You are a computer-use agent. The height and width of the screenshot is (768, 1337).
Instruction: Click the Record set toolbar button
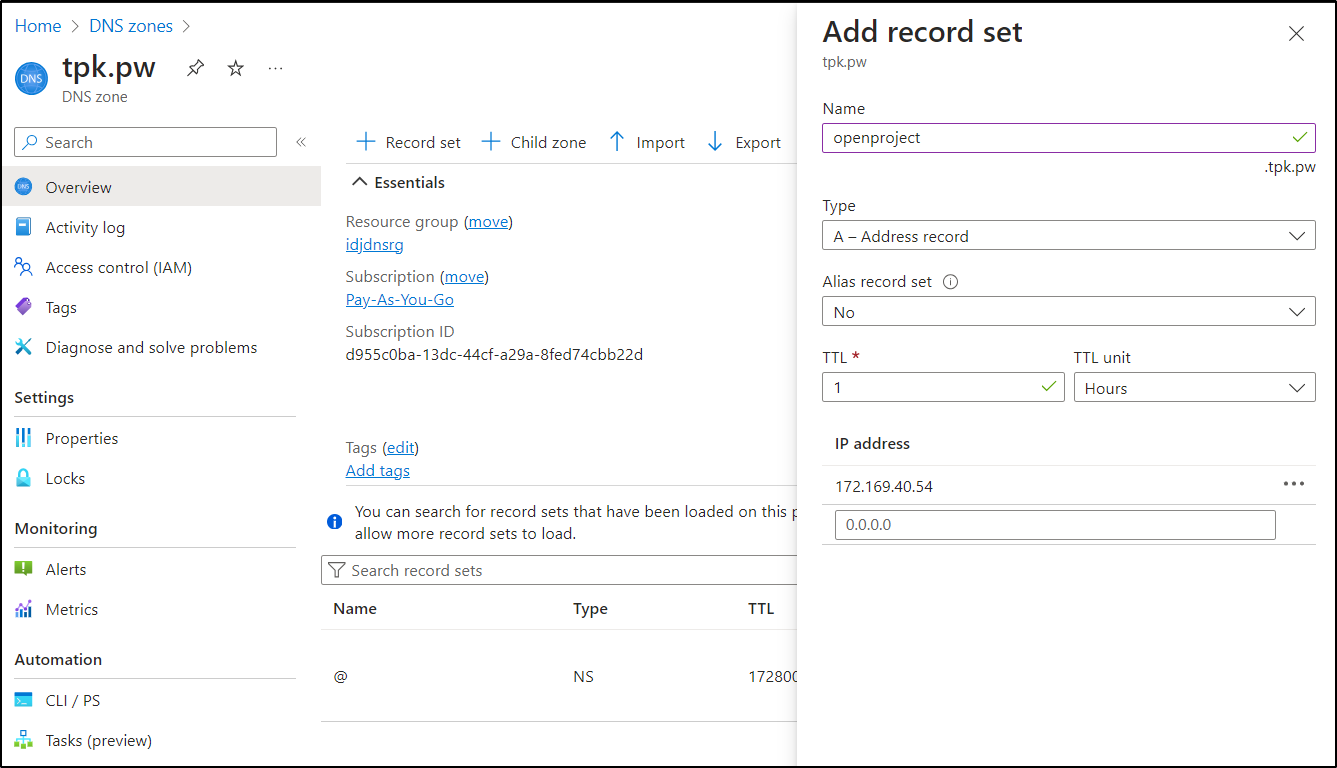point(408,142)
